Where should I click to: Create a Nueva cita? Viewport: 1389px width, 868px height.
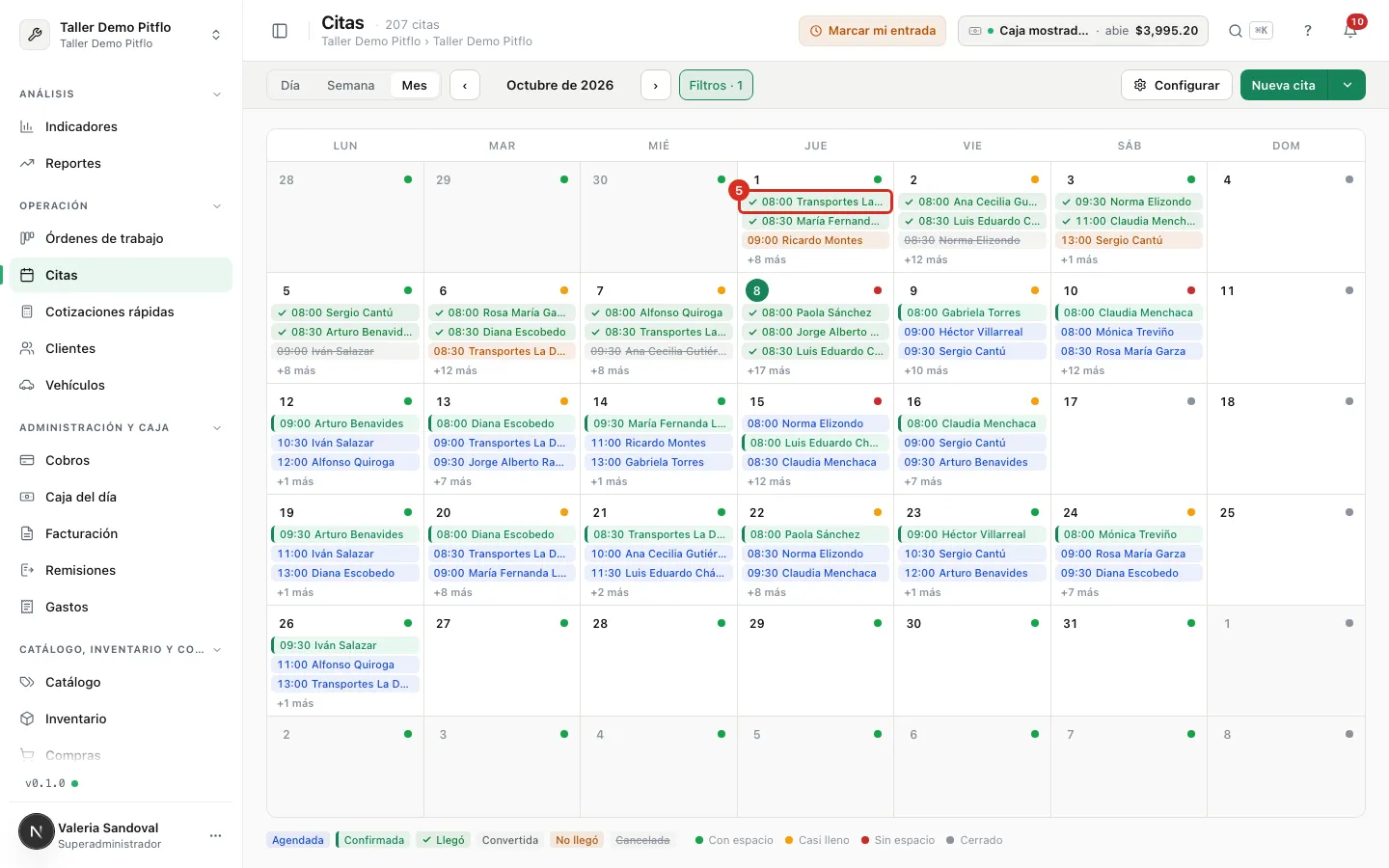1284,85
